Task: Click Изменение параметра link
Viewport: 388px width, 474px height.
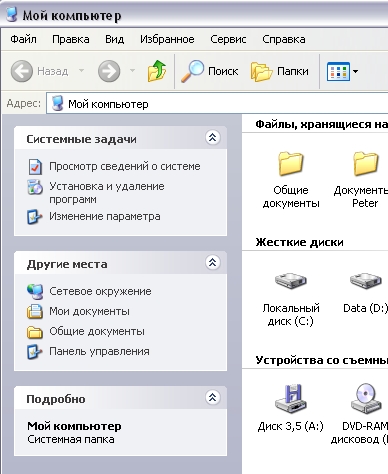Action: coord(105,216)
